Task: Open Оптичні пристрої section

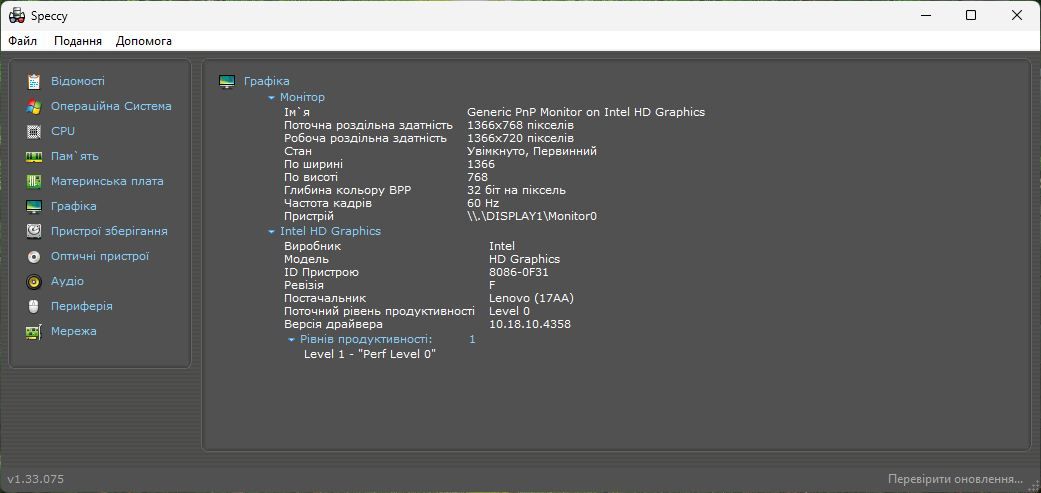Action: coord(100,256)
